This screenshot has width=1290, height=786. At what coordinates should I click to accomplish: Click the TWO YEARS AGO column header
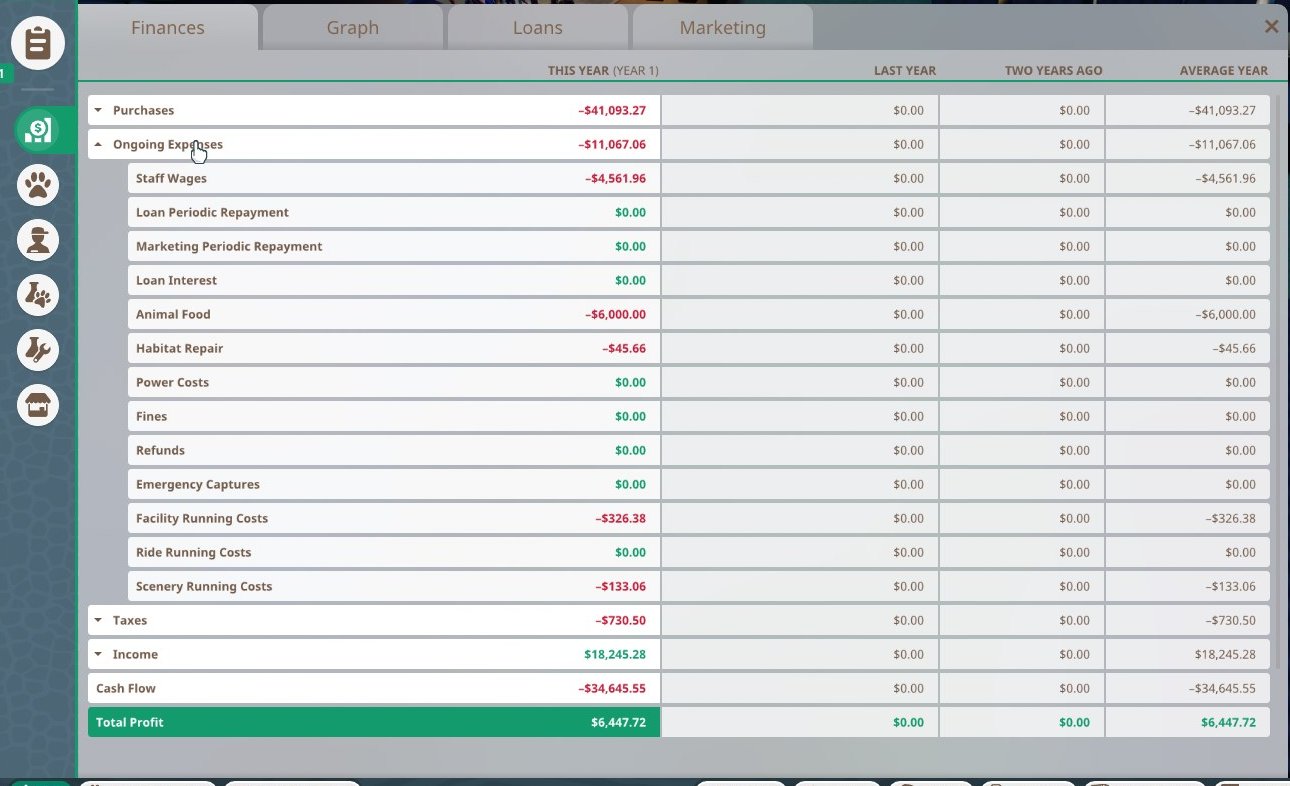1054,71
